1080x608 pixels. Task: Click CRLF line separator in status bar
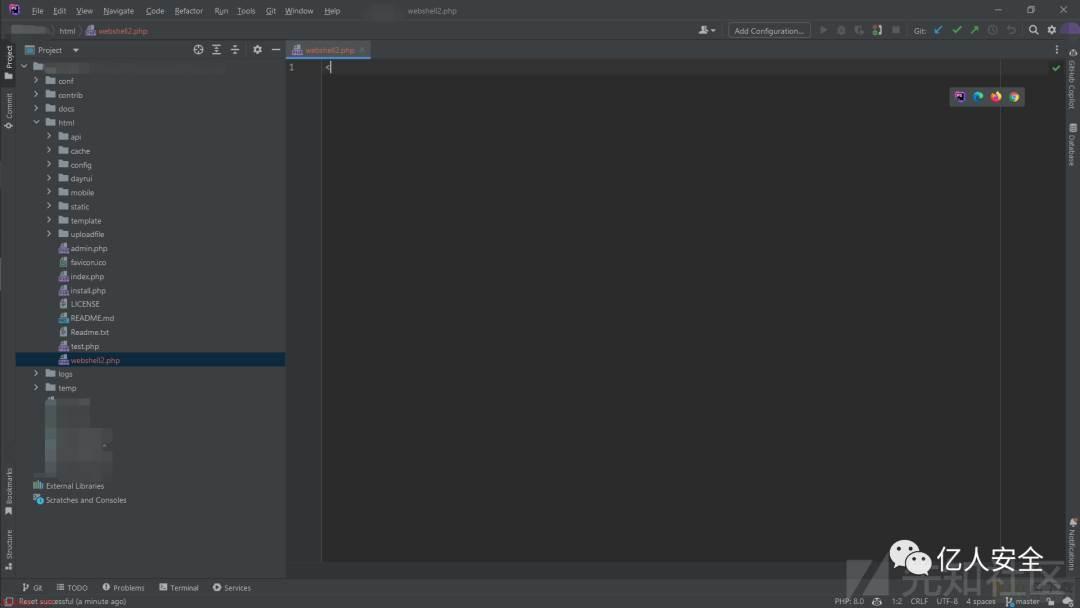(x=919, y=601)
